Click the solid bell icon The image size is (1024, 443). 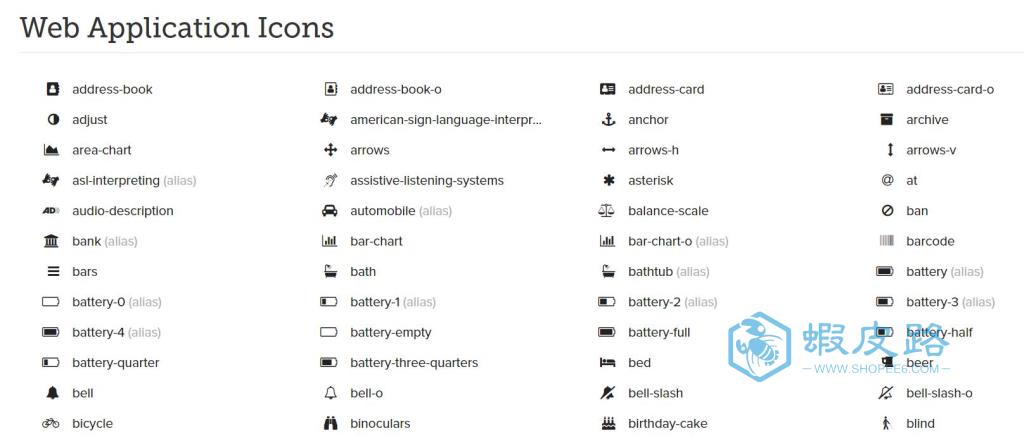[x=53, y=393]
